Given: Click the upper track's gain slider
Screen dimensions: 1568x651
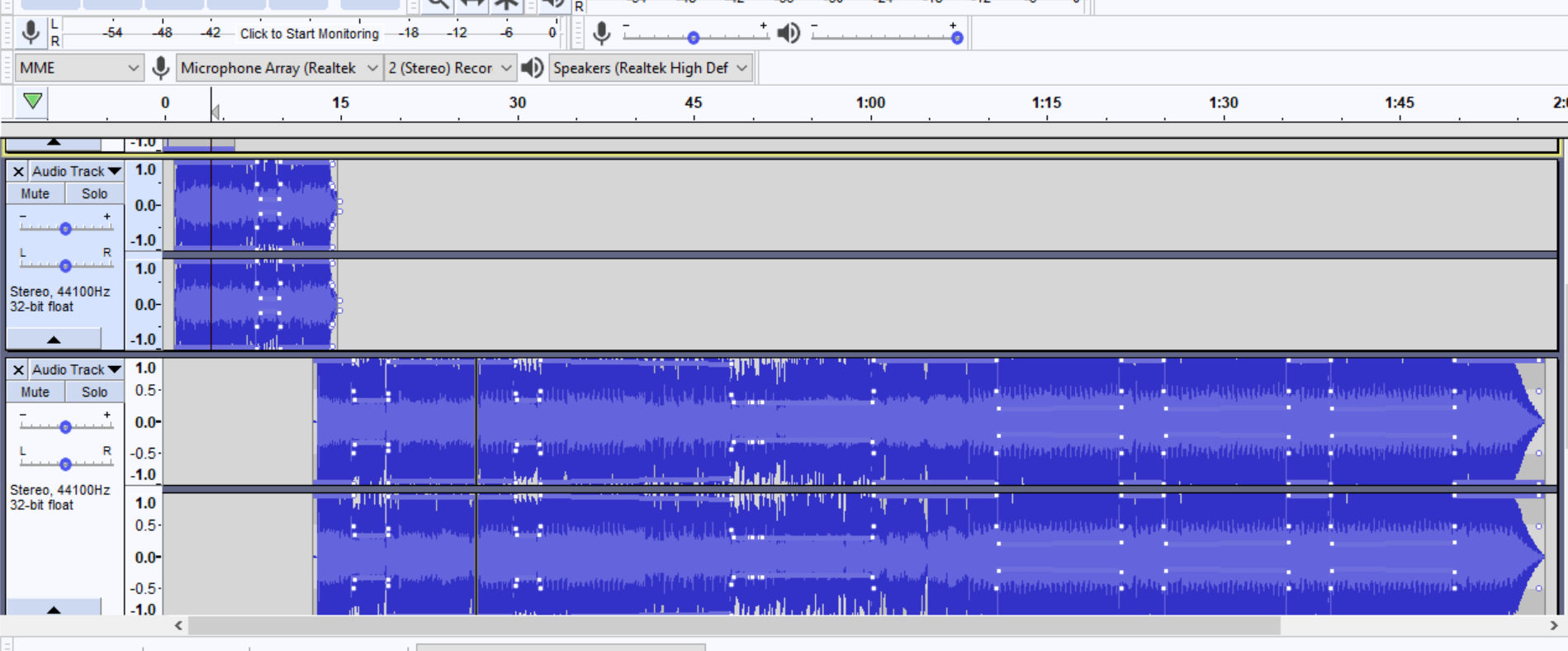Looking at the screenshot, I should (x=65, y=226).
